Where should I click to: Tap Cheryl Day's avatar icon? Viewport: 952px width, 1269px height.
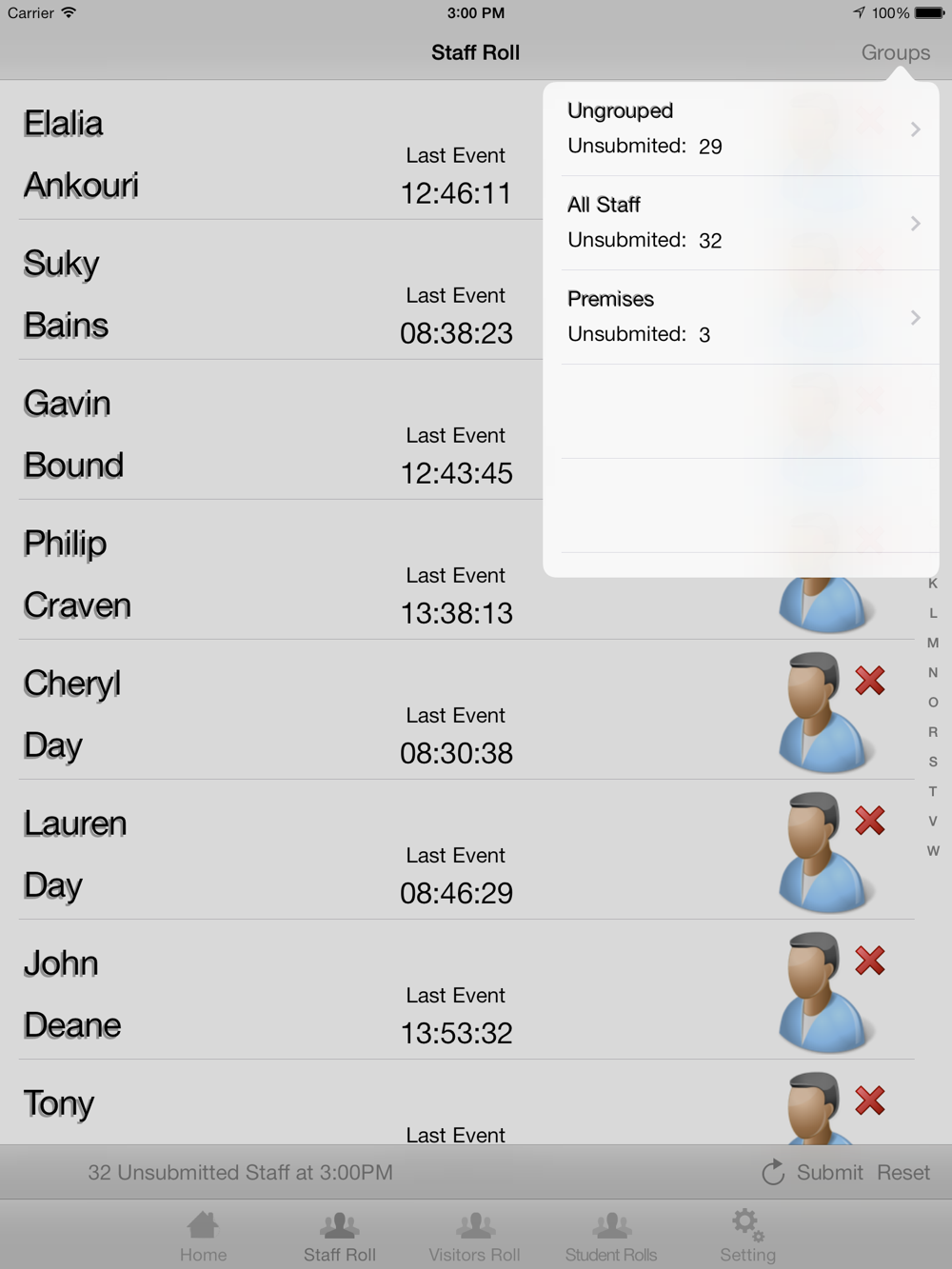point(822,711)
